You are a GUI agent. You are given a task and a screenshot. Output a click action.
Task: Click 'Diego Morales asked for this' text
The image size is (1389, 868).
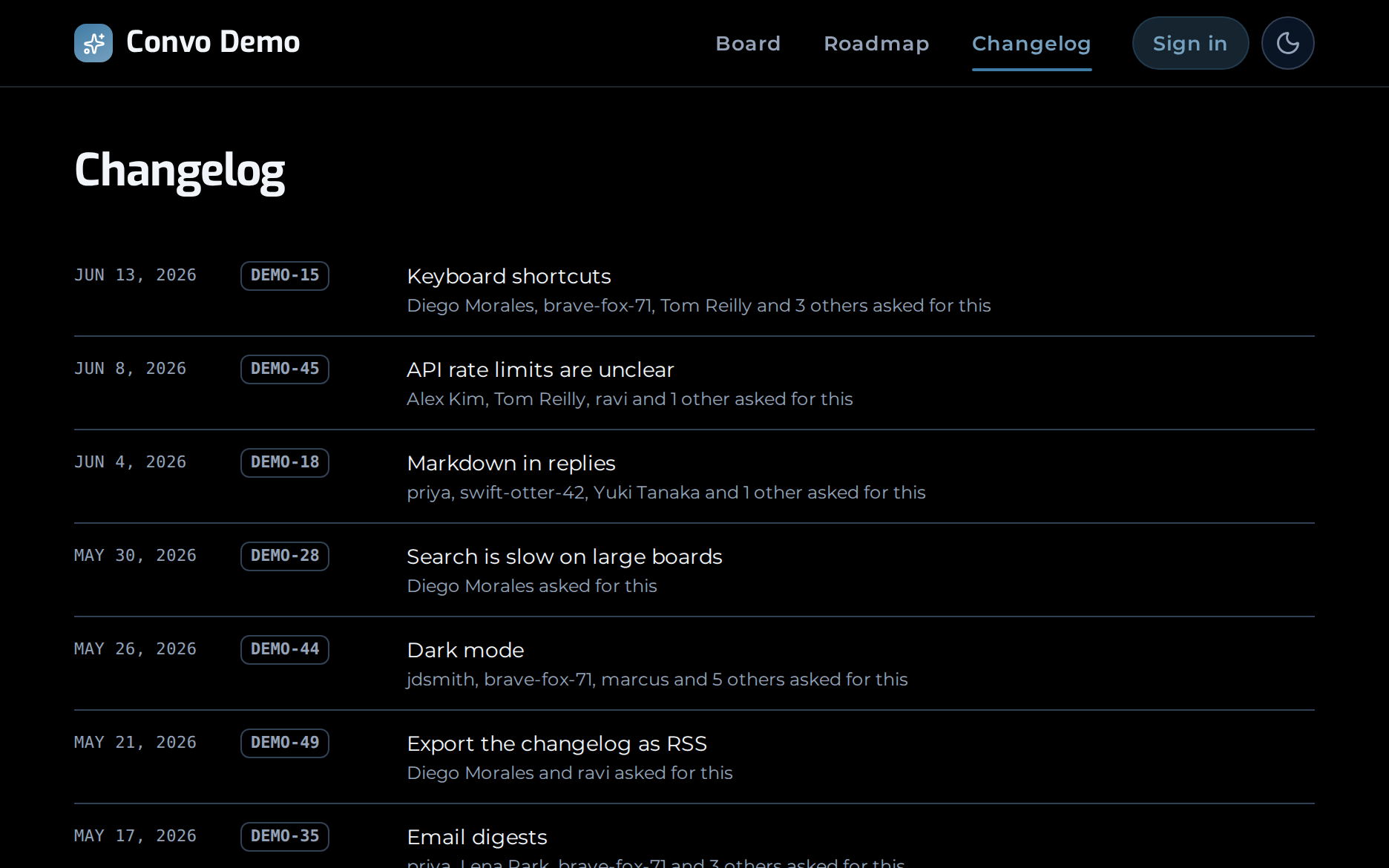532,586
